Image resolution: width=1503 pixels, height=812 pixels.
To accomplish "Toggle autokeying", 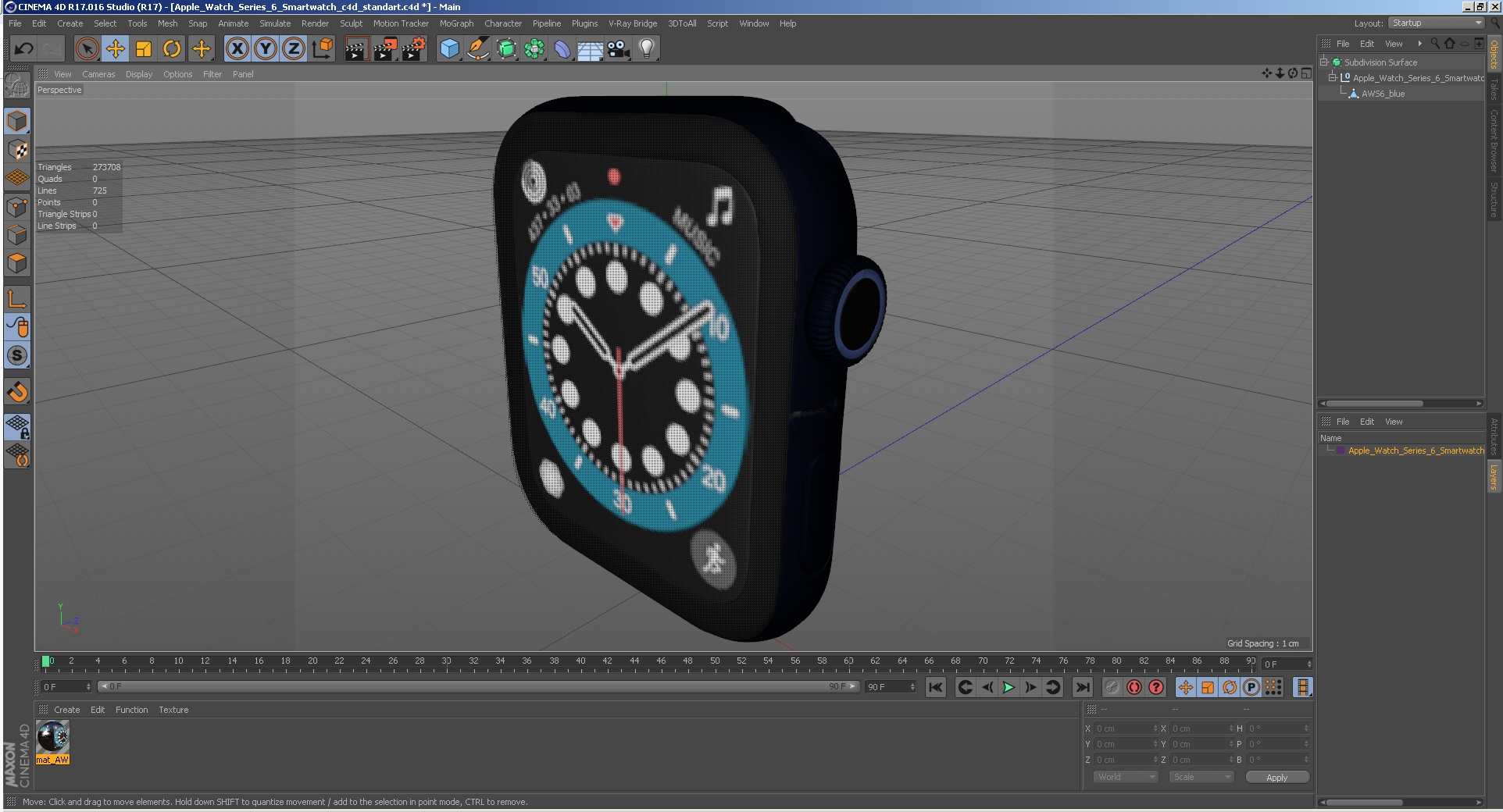I will [1134, 687].
